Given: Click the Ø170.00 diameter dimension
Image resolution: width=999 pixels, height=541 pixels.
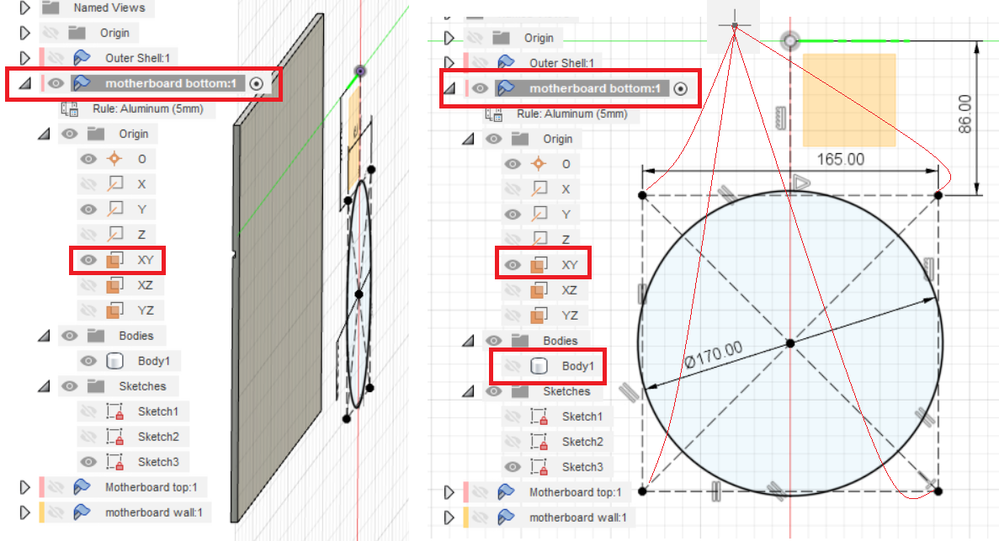Looking at the screenshot, I should [x=714, y=354].
